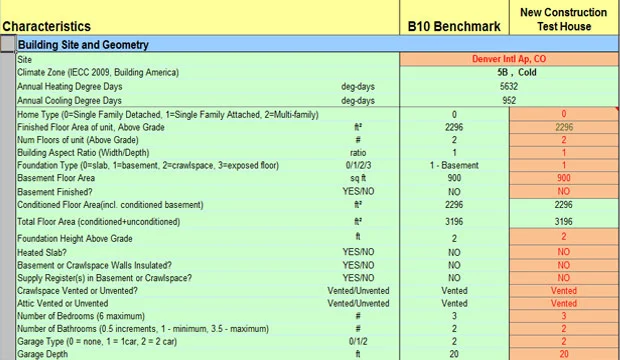Select Number of Bedrooms Test House cell
620x360 pixels.
[564, 316]
